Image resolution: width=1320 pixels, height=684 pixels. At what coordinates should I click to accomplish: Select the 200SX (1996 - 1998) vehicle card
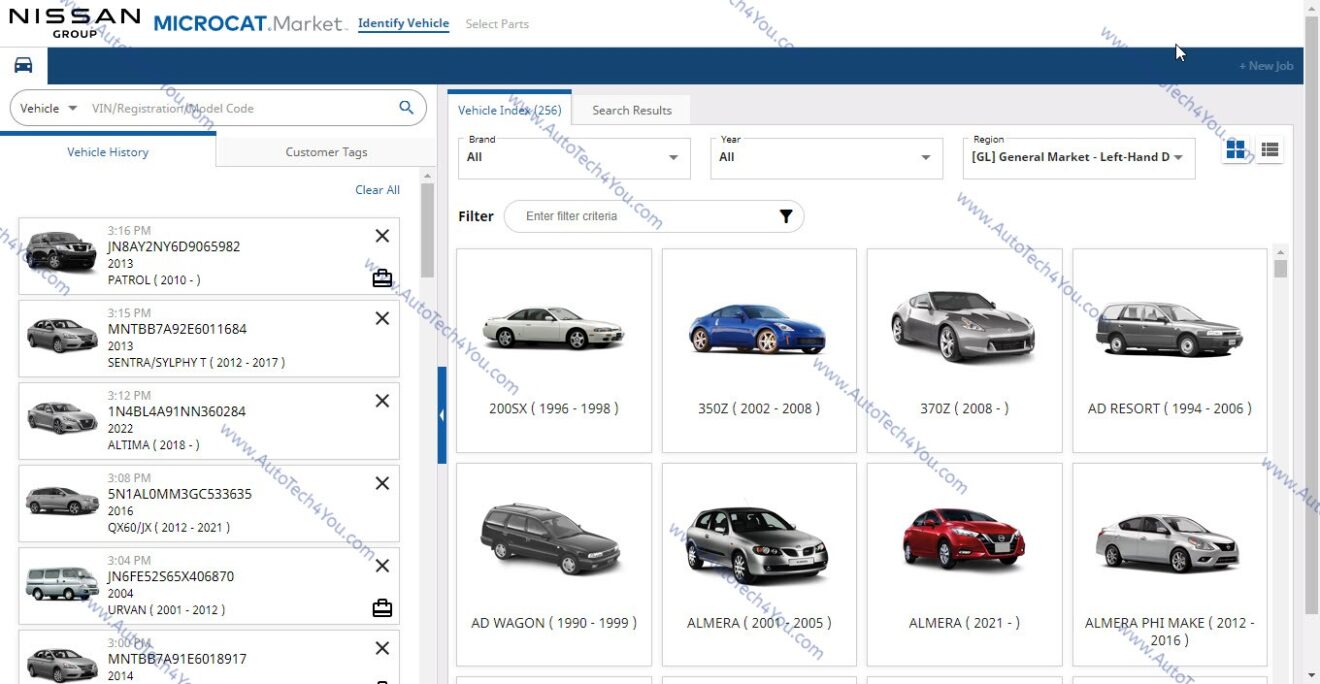click(x=554, y=351)
